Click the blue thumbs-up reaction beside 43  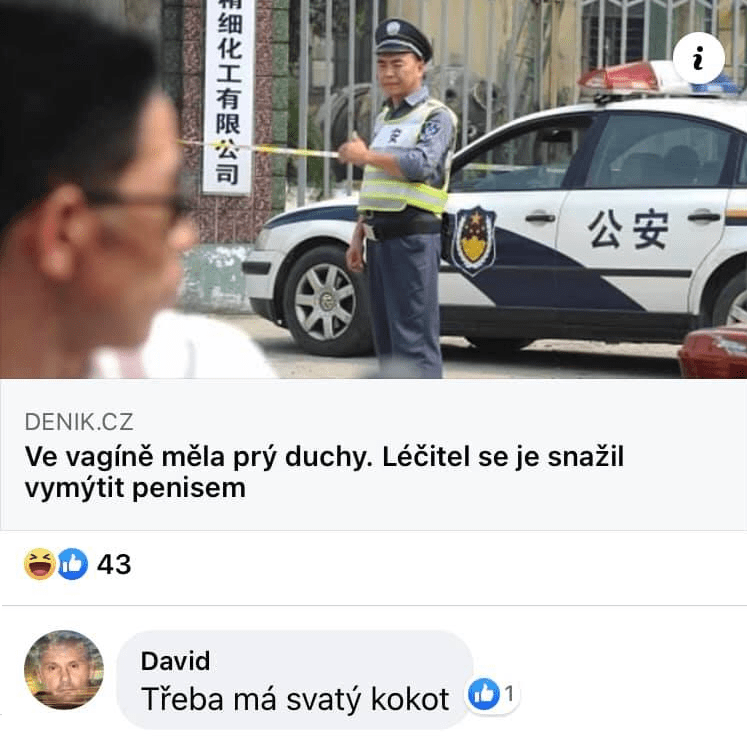pyautogui.click(x=72, y=564)
